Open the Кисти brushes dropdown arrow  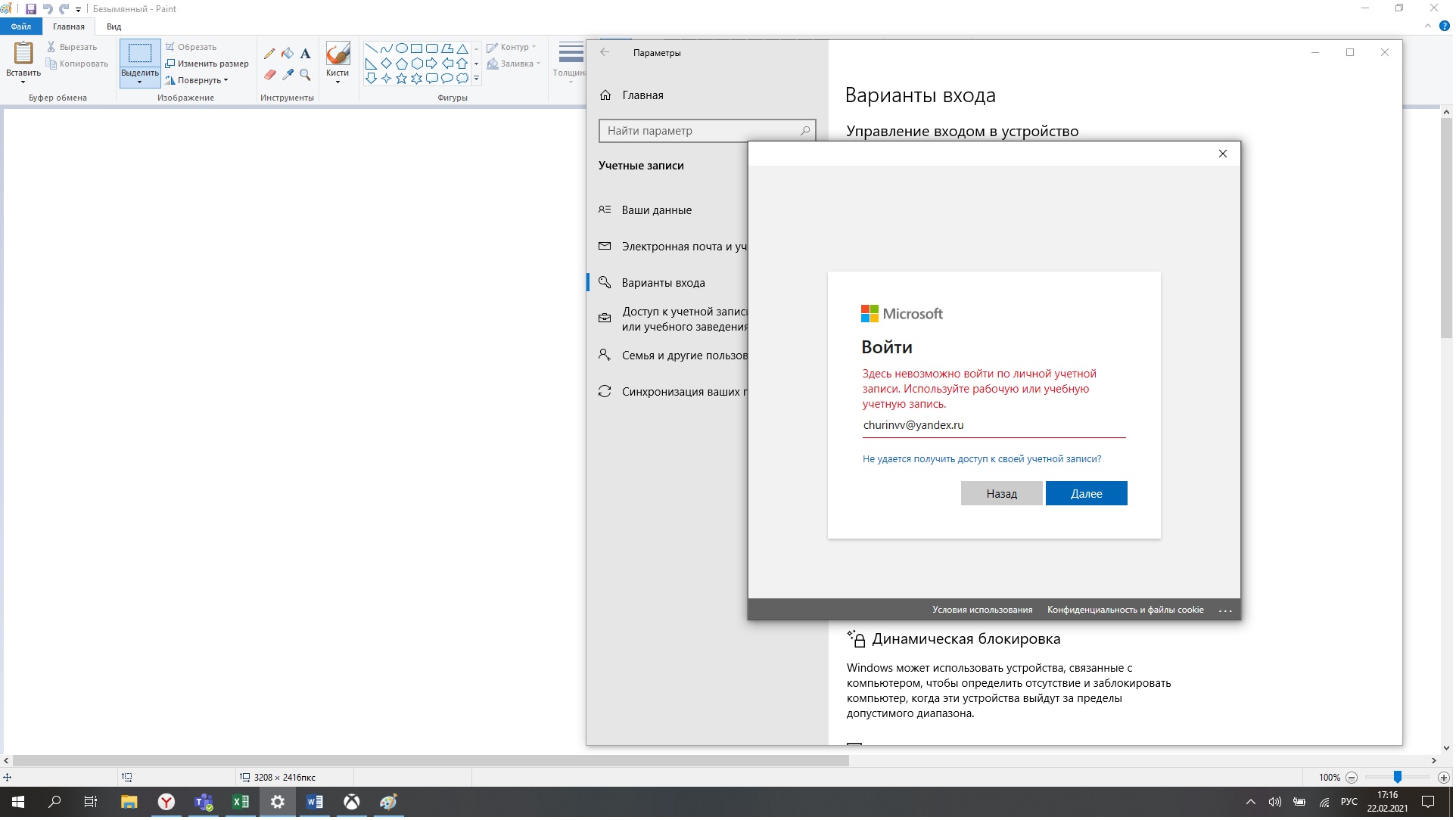[338, 81]
